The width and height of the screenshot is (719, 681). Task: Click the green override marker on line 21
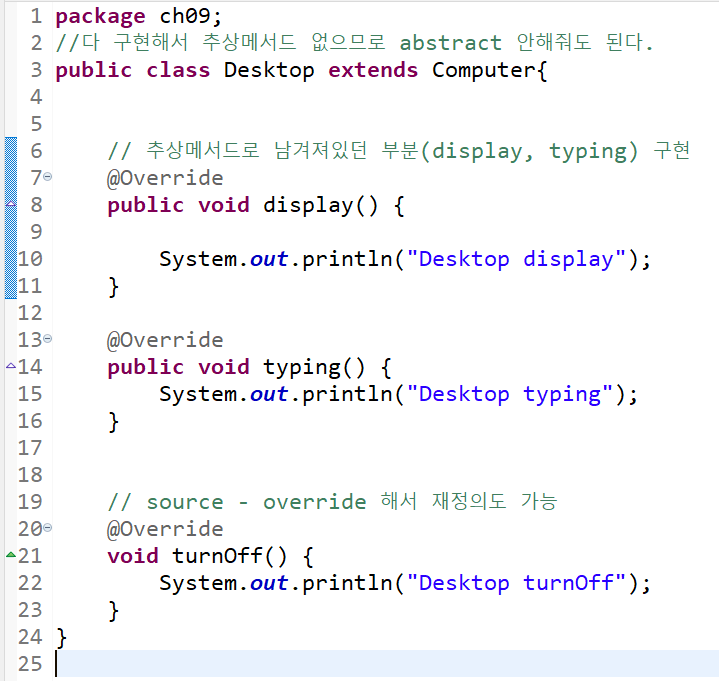(11, 554)
